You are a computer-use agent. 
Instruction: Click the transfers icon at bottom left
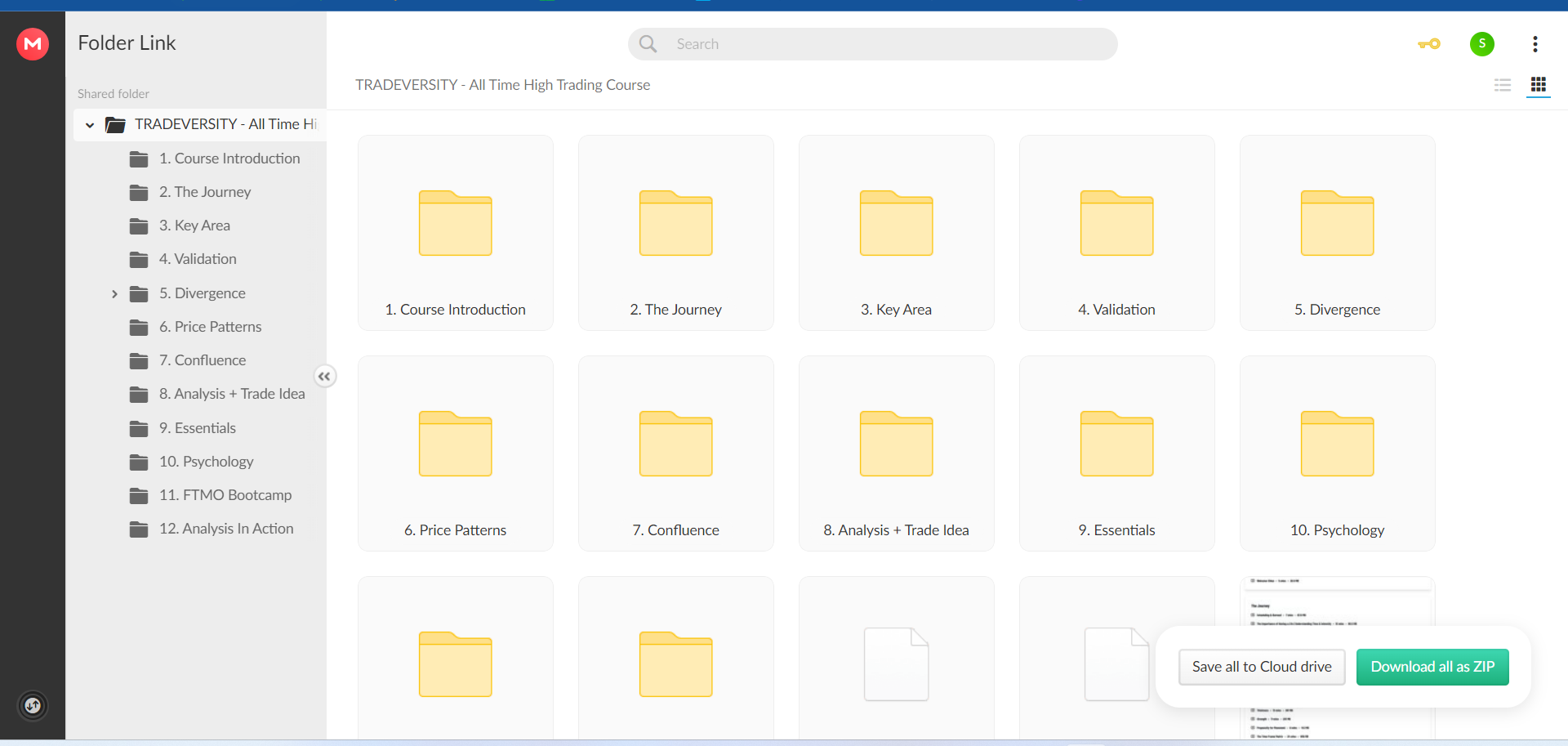click(x=33, y=705)
